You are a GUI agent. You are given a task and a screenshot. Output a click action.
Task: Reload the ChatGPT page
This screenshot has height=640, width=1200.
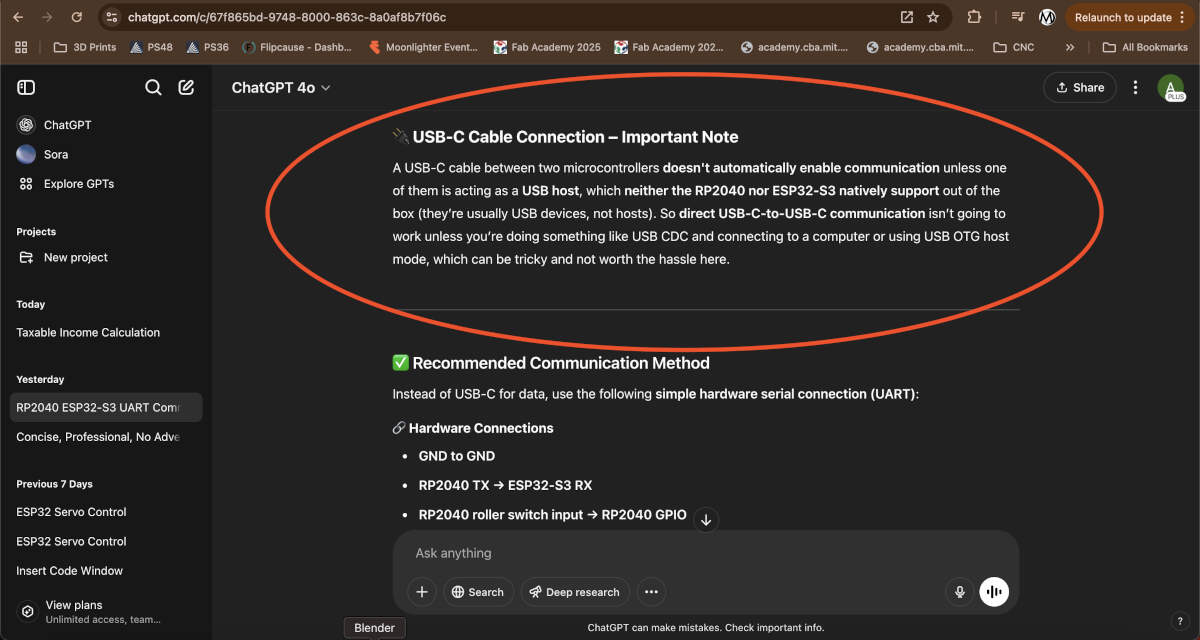coord(77,17)
